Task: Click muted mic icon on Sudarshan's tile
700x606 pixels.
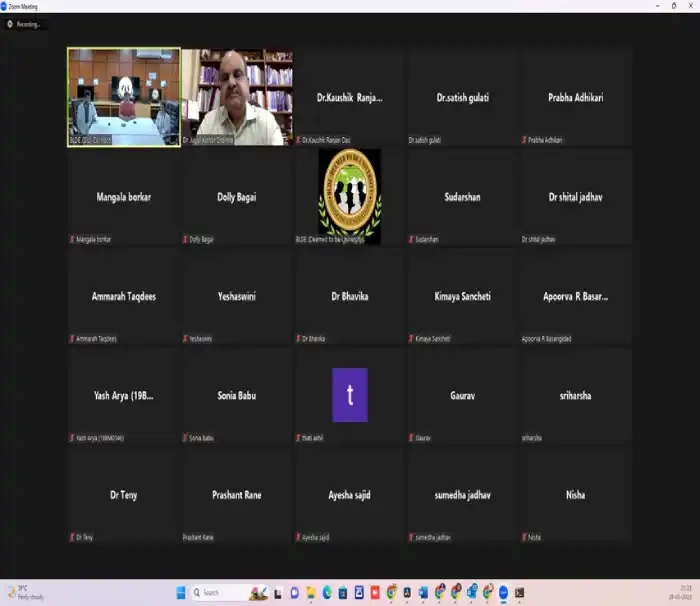Action: (x=411, y=239)
